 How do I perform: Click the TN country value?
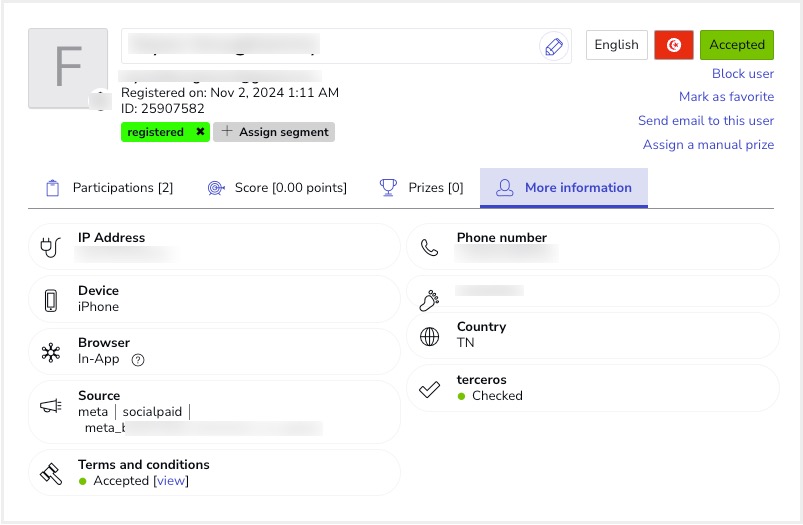(466, 343)
